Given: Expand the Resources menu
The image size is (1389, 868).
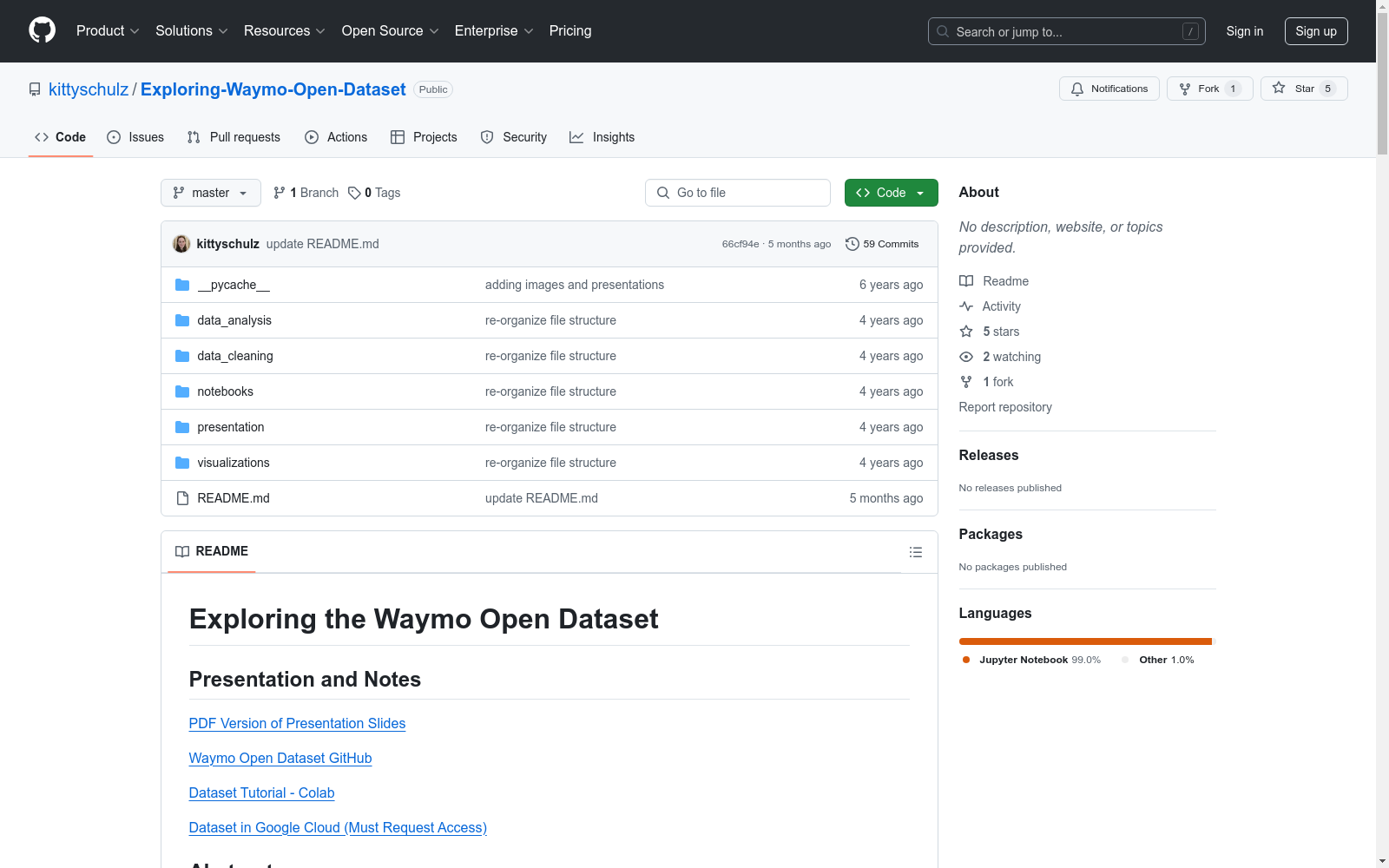Looking at the screenshot, I should coord(285,31).
